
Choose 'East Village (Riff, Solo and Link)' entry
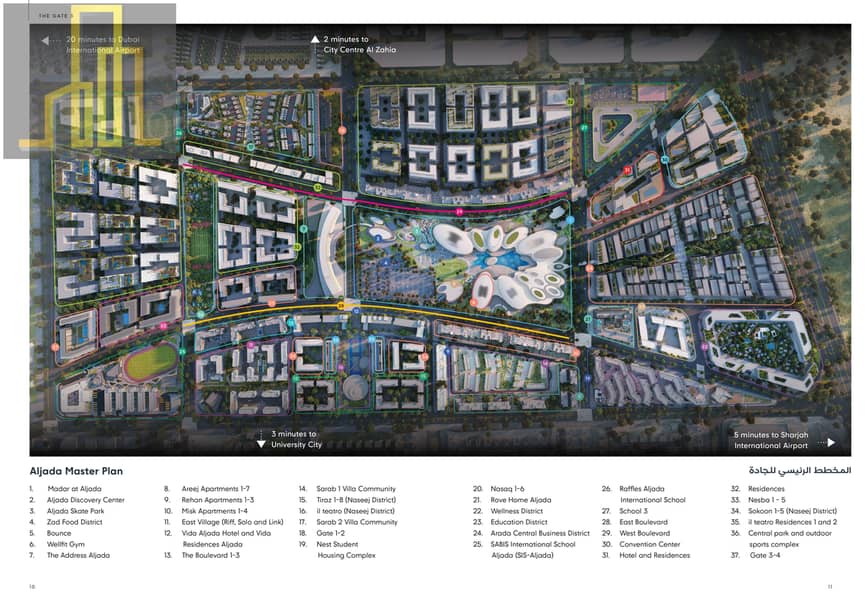point(232,522)
